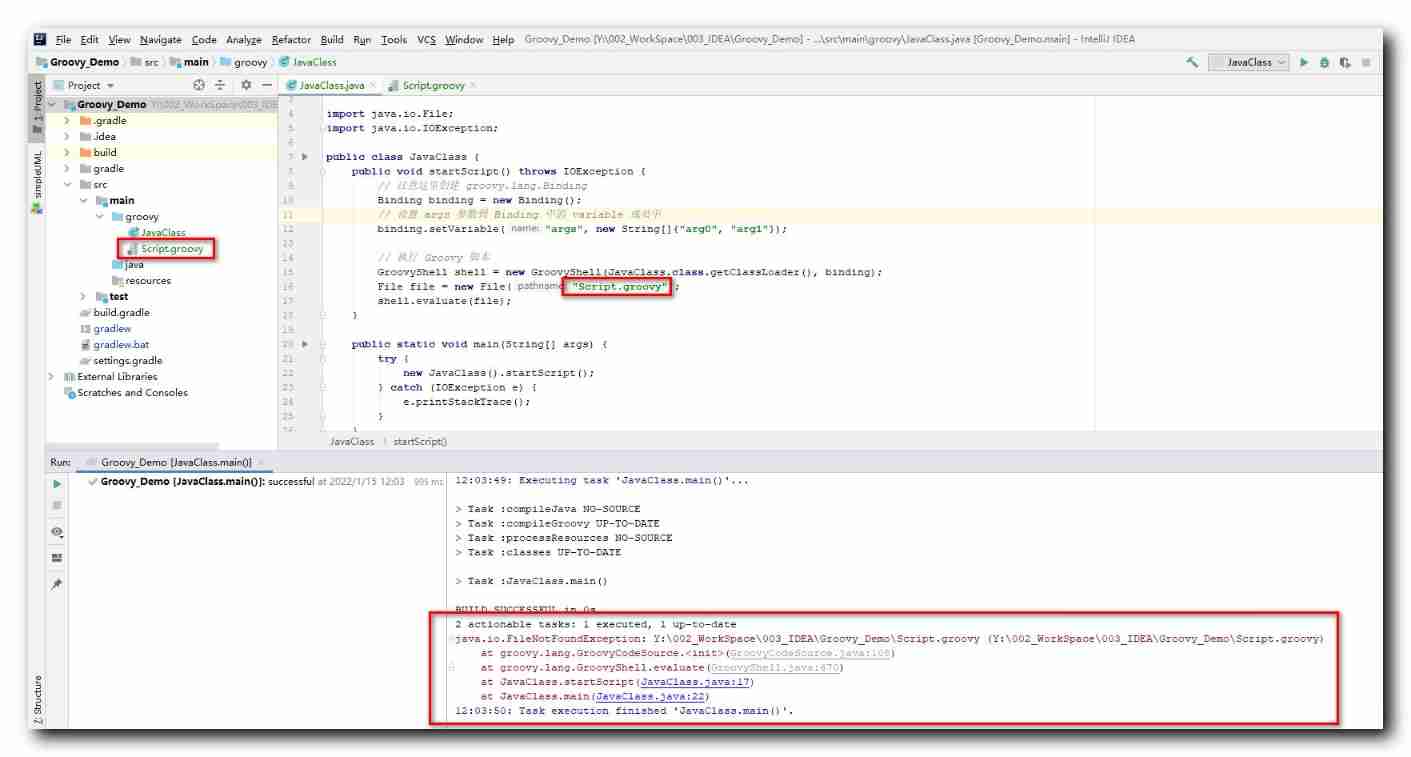Expand the build folder in project tree
Viewport: 1411px width, 757px height.
[x=67, y=152]
